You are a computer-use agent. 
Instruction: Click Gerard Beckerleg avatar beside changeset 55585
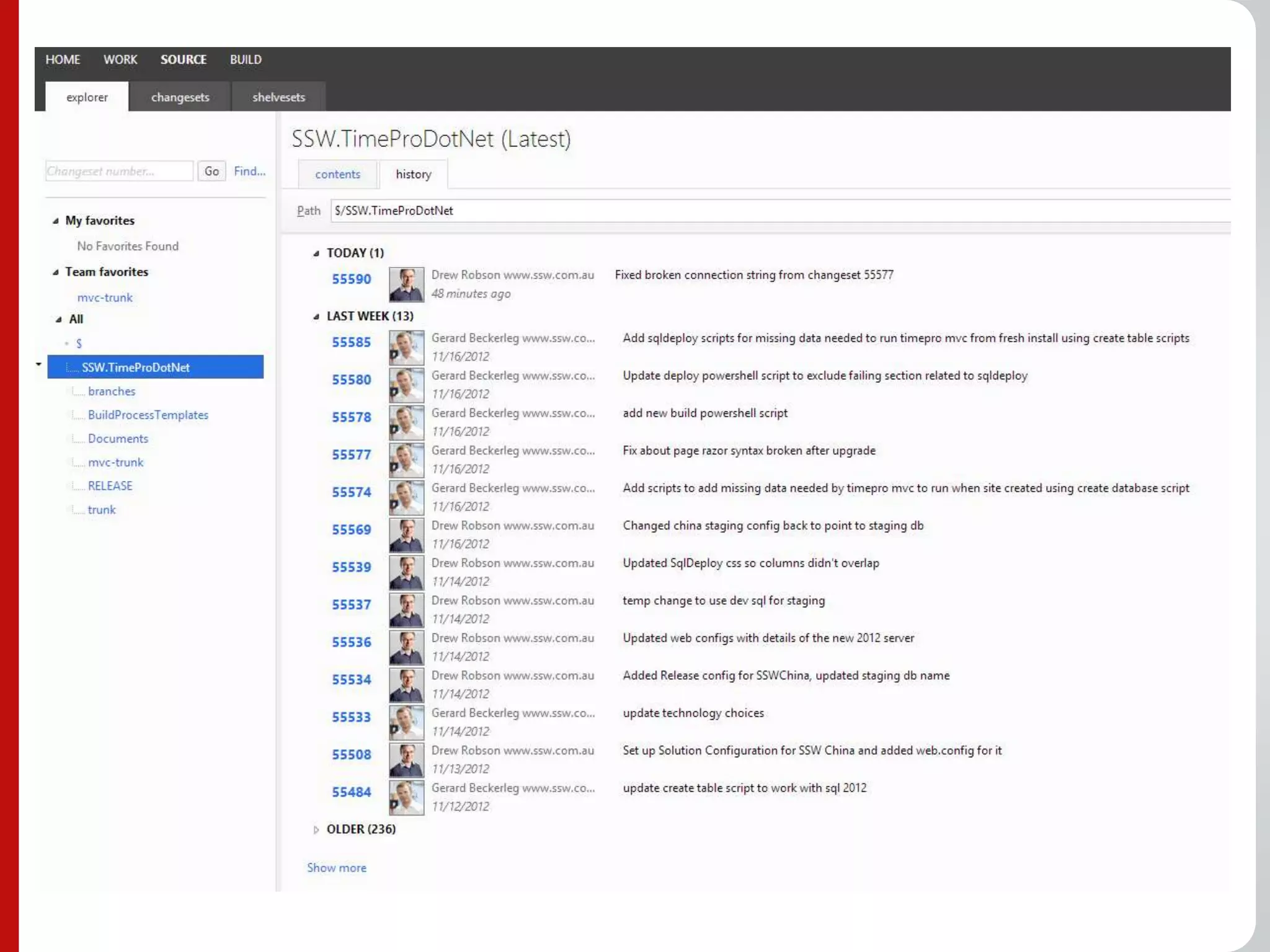406,348
